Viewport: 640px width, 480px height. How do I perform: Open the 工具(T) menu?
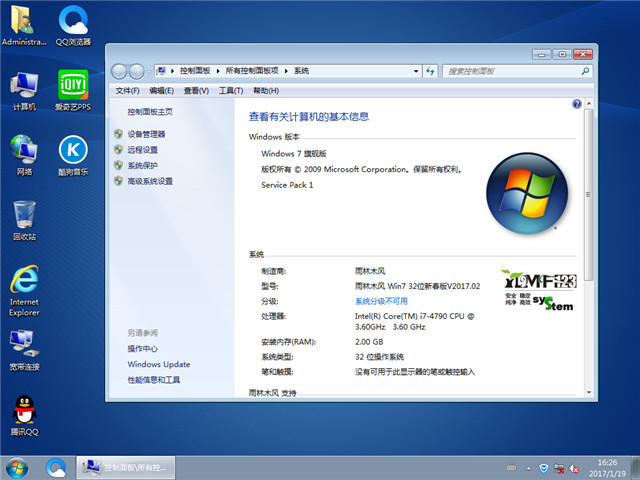pyautogui.click(x=231, y=91)
